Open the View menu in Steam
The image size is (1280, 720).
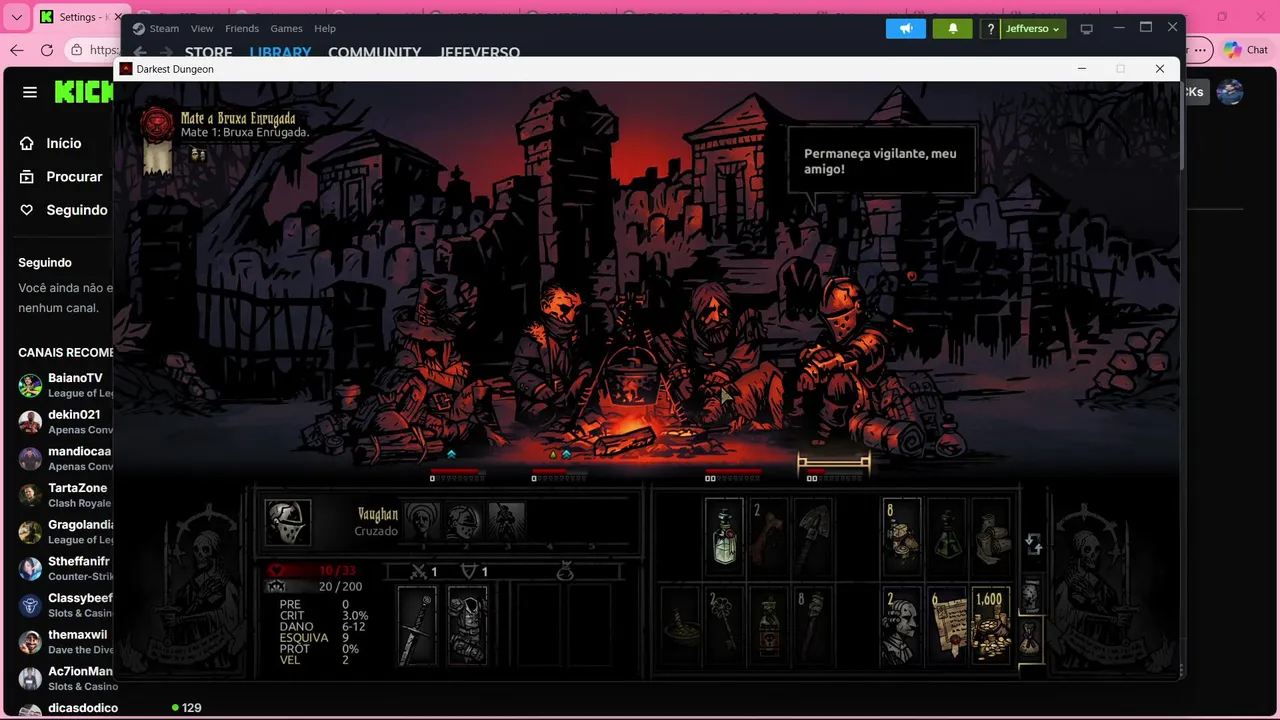pyautogui.click(x=202, y=28)
